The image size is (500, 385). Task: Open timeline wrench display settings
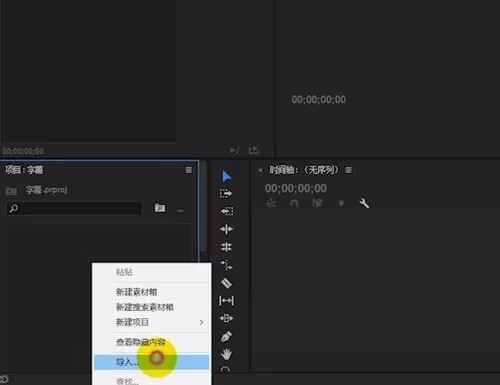click(364, 203)
